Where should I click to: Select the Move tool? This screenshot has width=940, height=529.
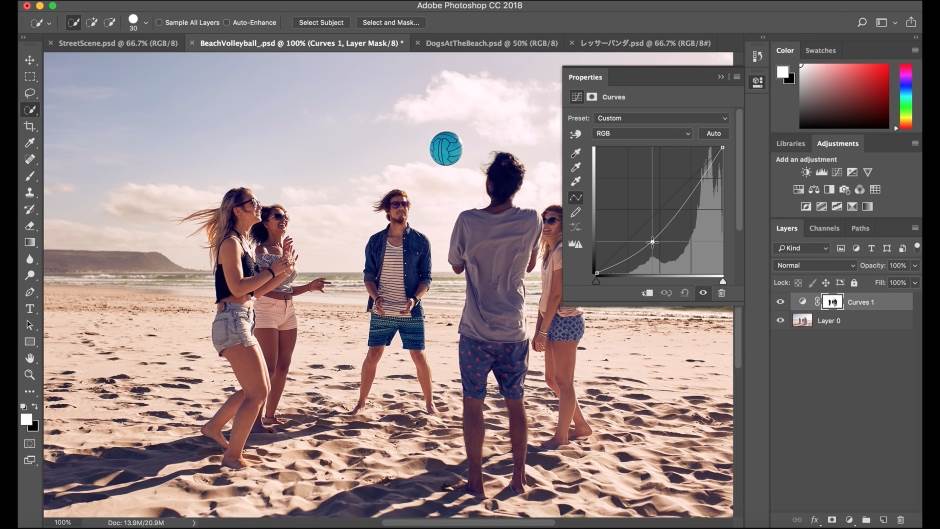tap(30, 60)
